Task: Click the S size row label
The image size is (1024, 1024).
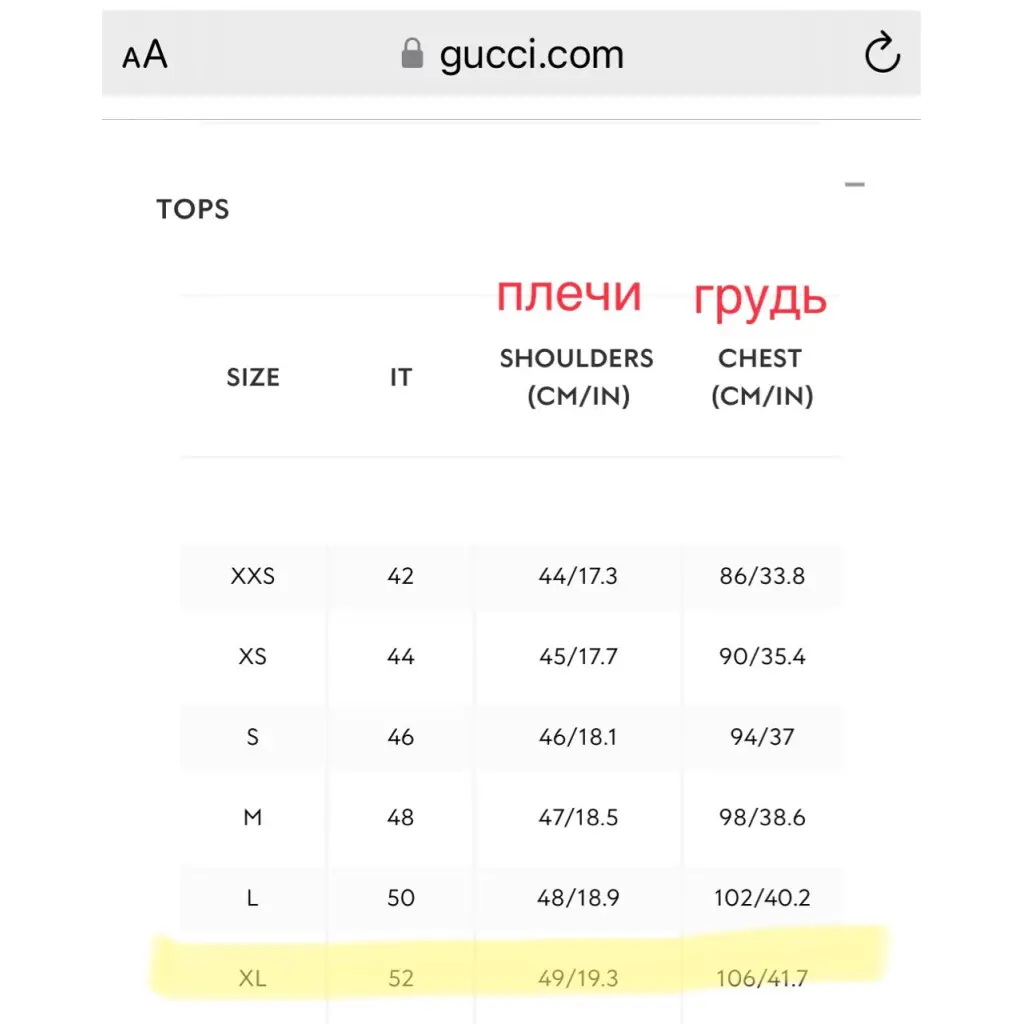Action: click(x=253, y=737)
